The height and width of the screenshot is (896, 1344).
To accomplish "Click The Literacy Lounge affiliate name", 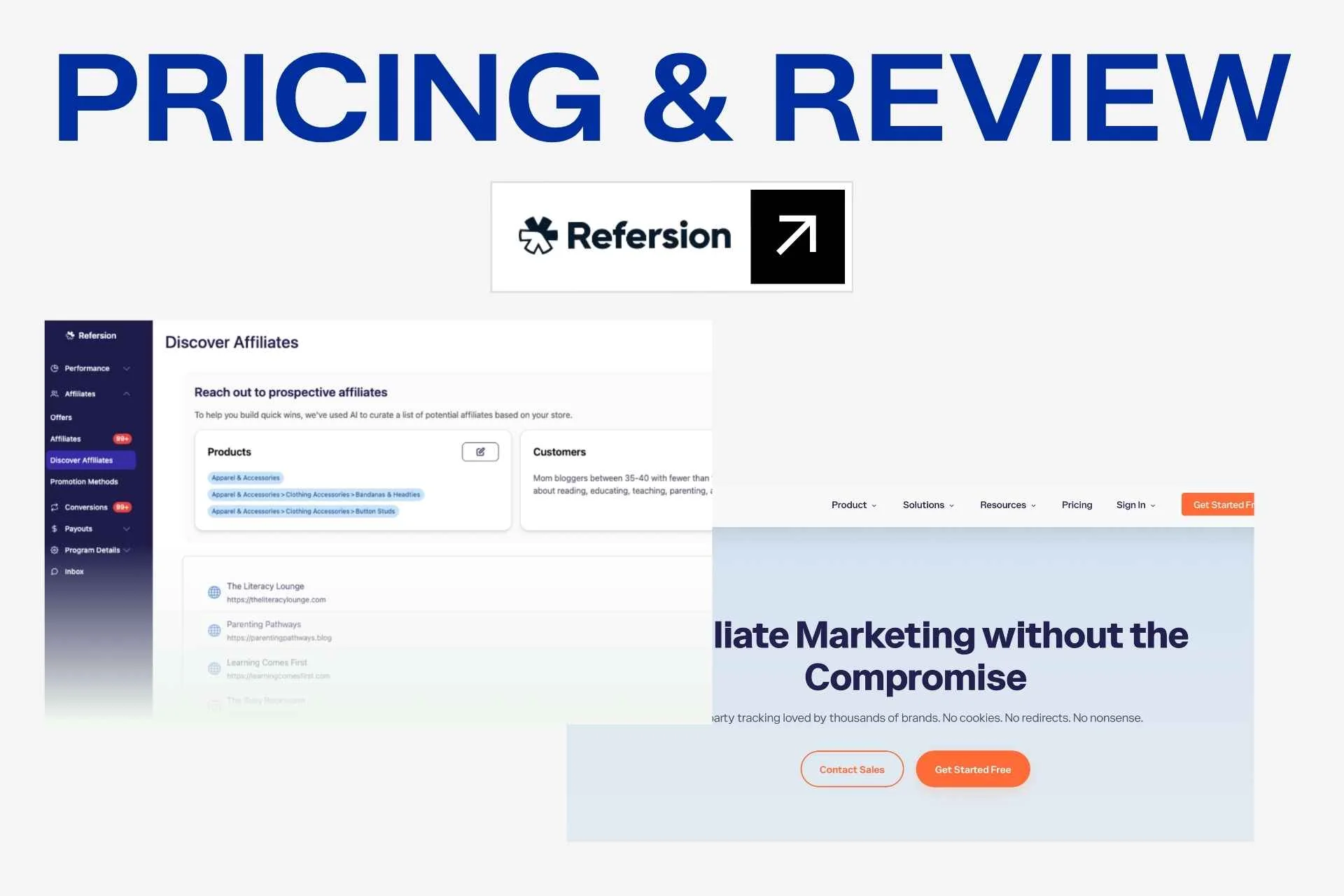I will pyautogui.click(x=265, y=587).
